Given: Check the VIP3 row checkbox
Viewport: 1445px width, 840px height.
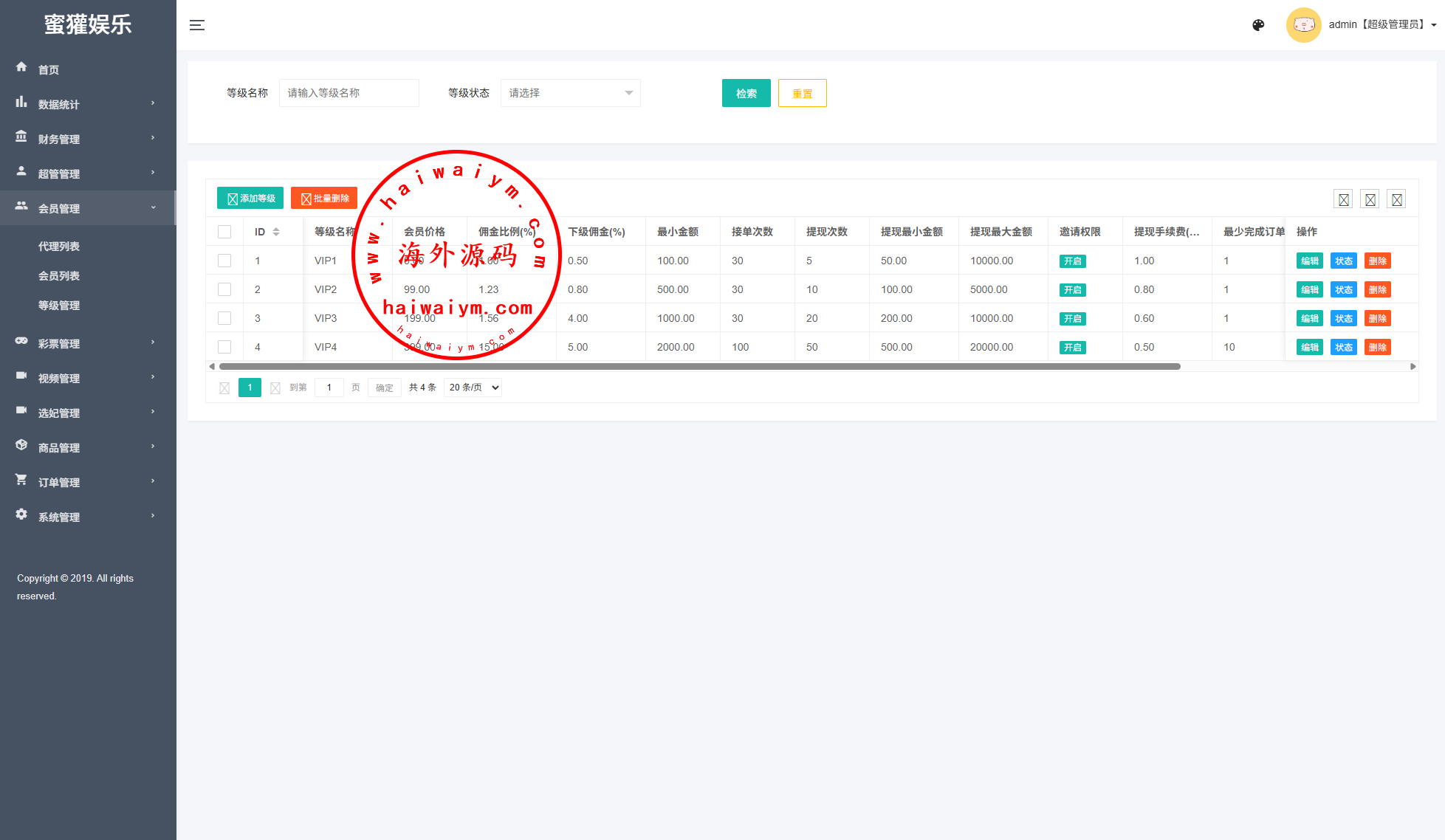Looking at the screenshot, I should [x=224, y=318].
